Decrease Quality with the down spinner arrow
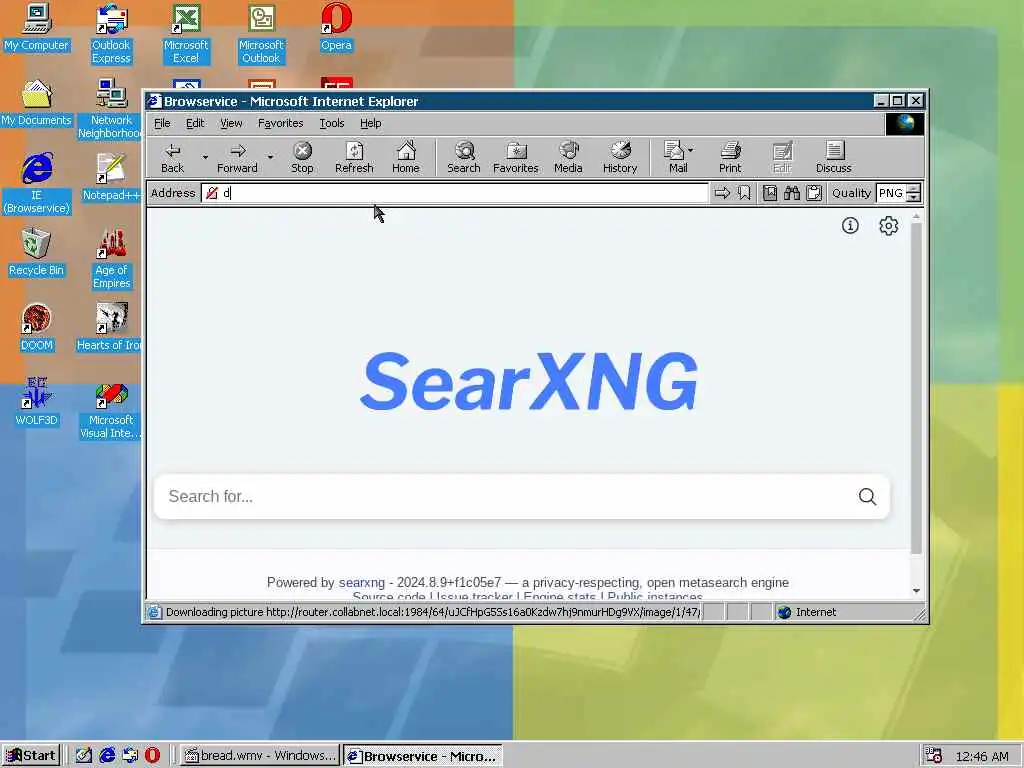Screen dimensions: 1024x768 pyautogui.click(x=914, y=197)
